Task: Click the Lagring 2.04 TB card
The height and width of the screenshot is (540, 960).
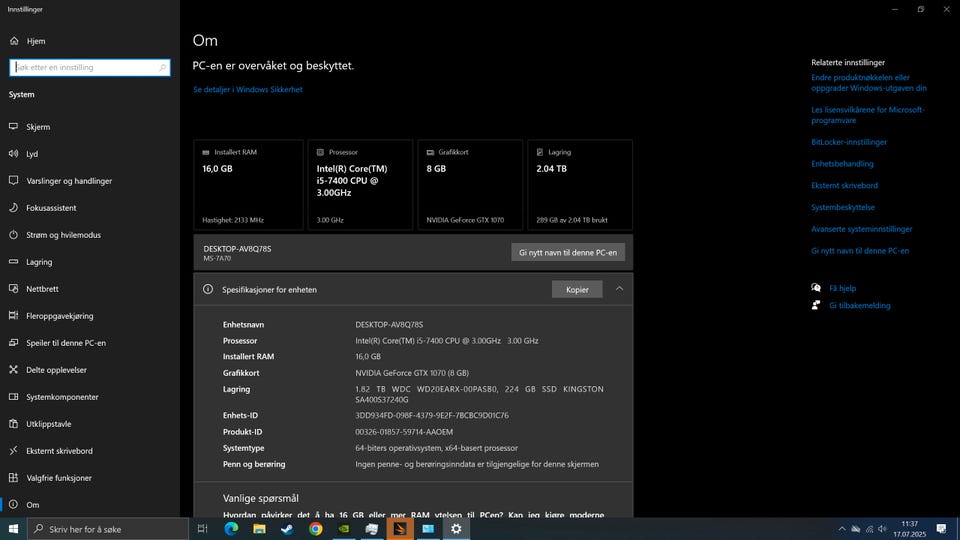Action: click(x=580, y=185)
